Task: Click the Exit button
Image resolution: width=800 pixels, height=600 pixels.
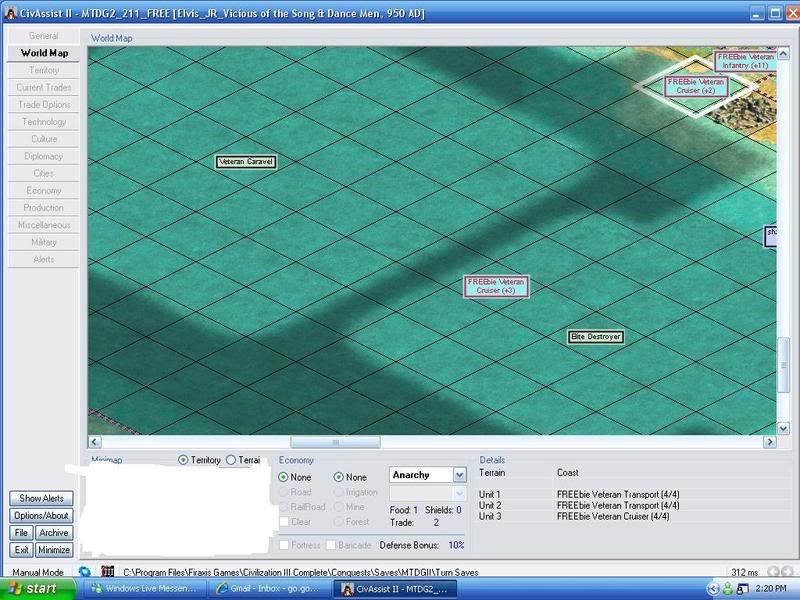Action: point(21,550)
